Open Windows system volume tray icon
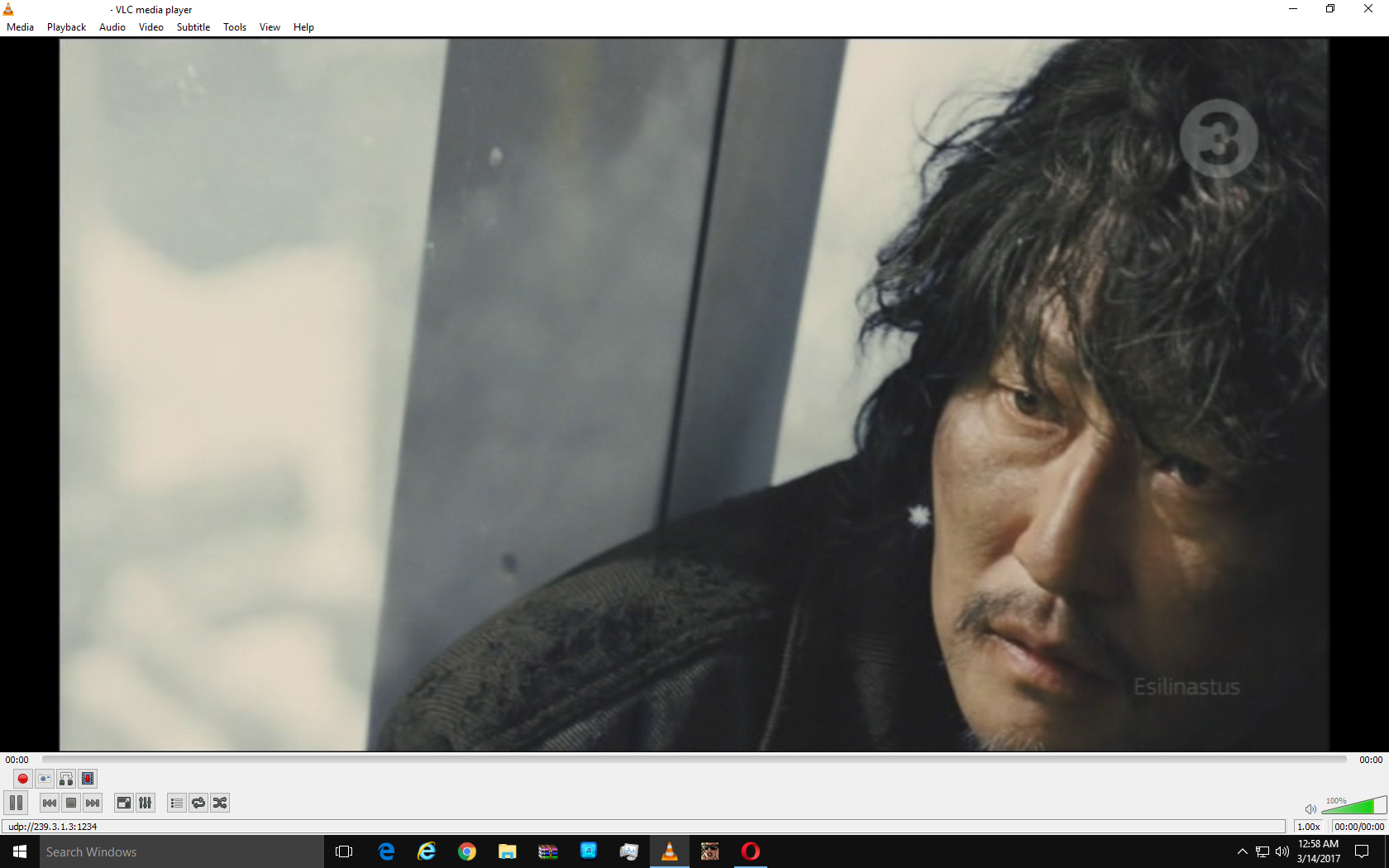Screen dimensions: 1389x868 pyautogui.click(x=1282, y=851)
